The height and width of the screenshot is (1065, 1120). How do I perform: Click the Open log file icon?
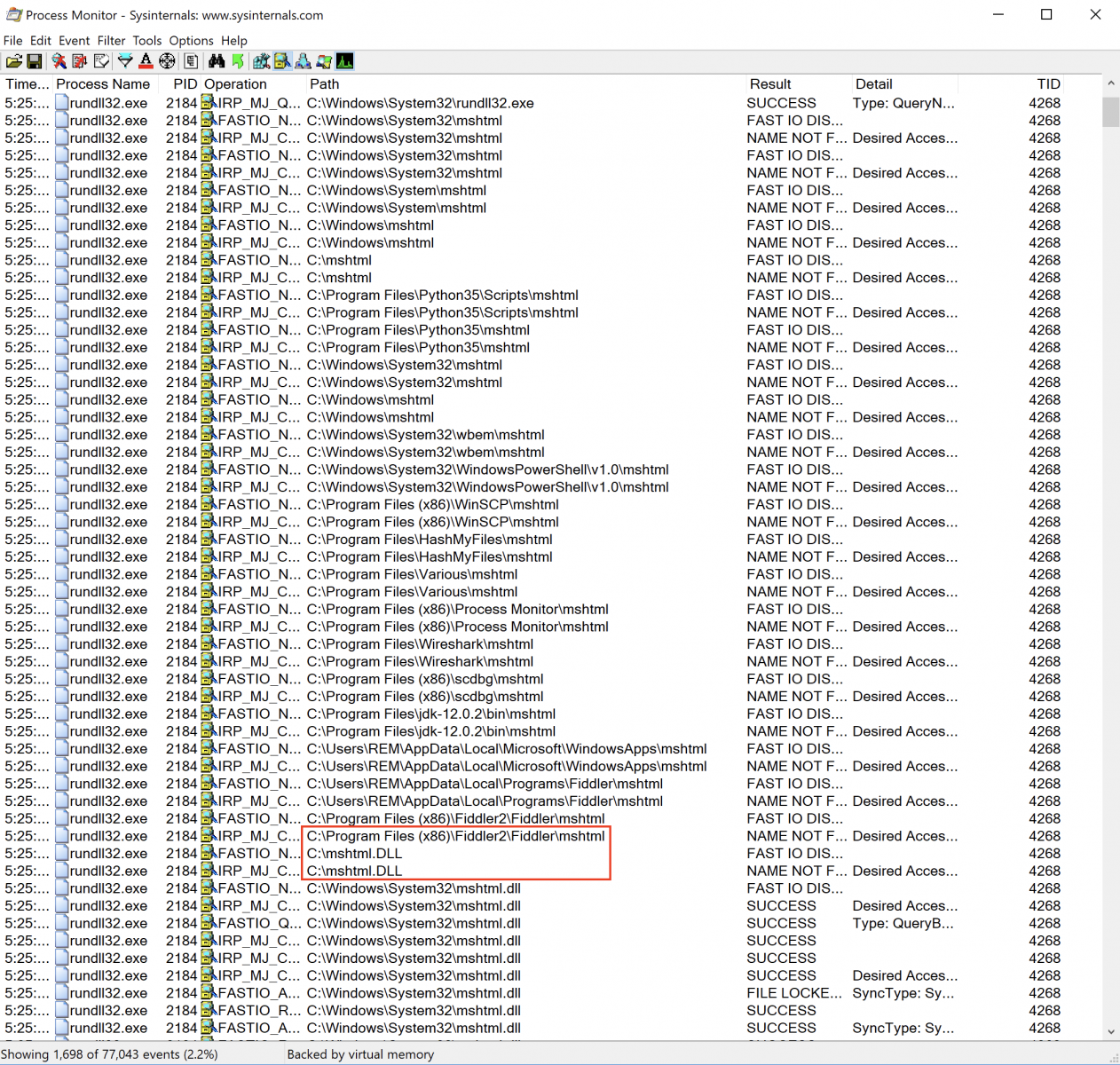[13, 61]
